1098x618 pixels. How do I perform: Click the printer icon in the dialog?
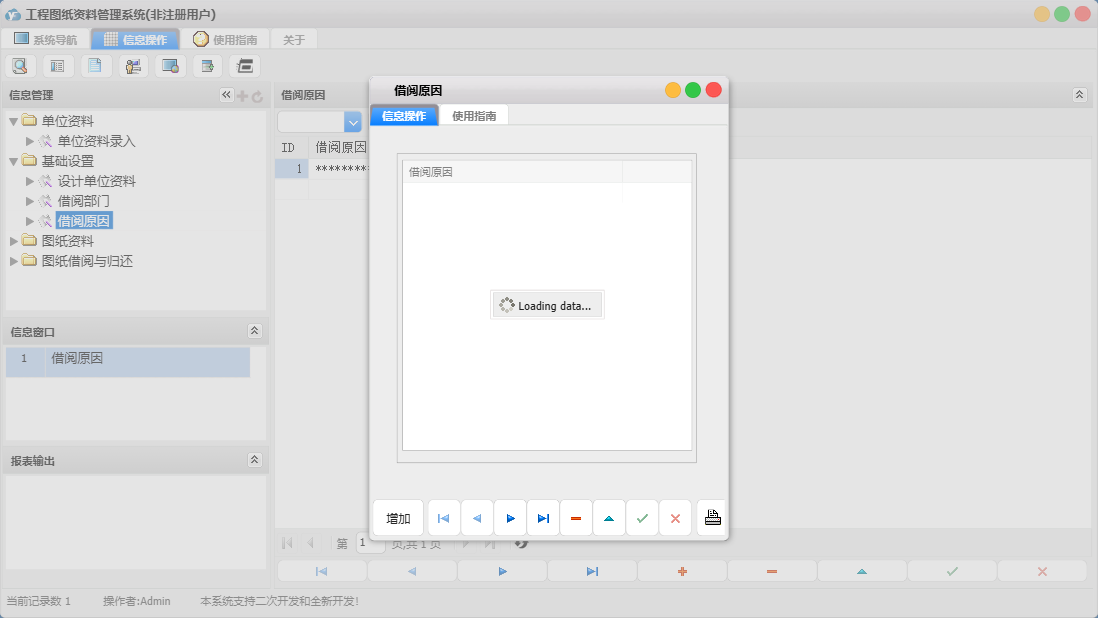point(712,518)
